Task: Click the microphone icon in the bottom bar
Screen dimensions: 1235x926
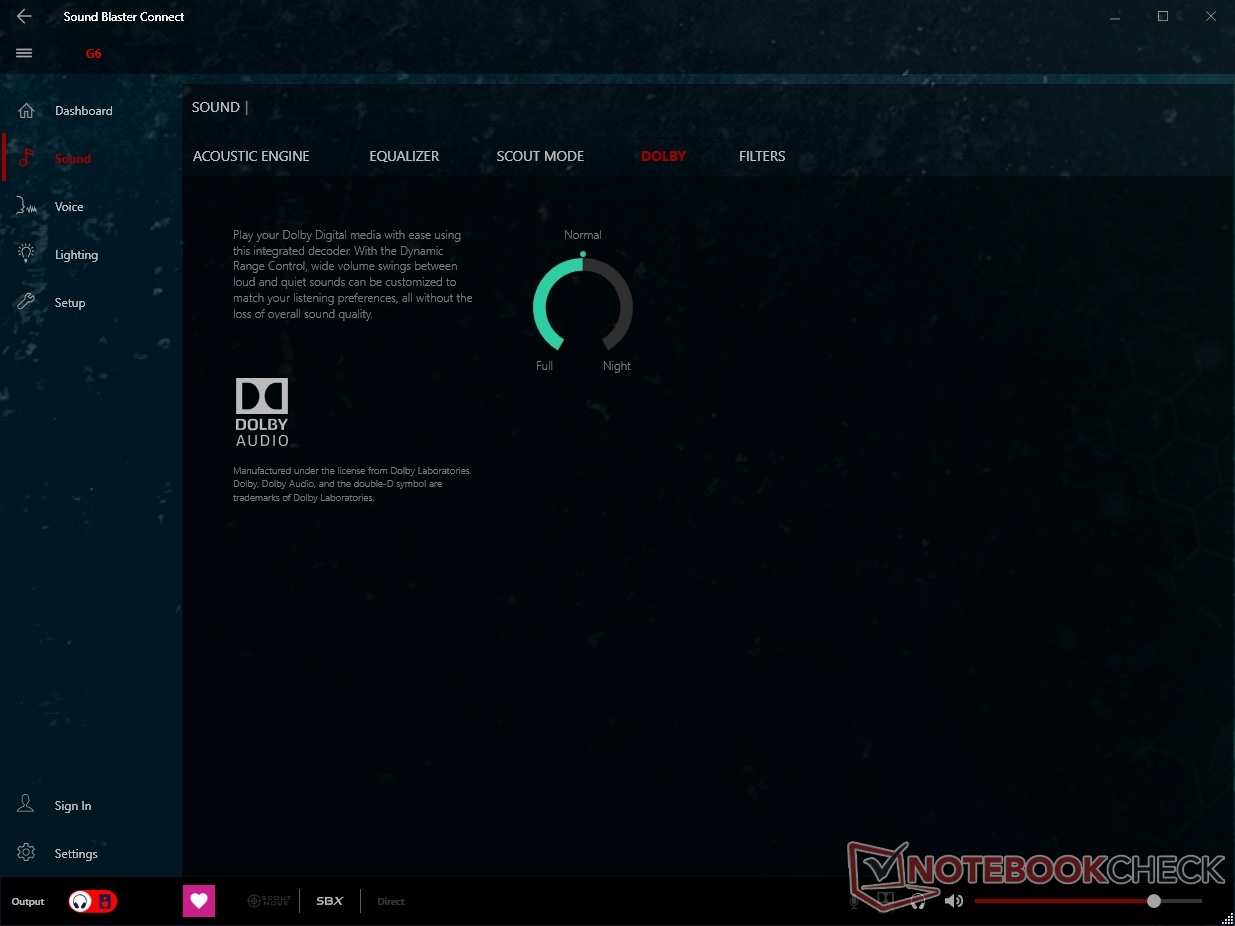Action: pos(854,901)
